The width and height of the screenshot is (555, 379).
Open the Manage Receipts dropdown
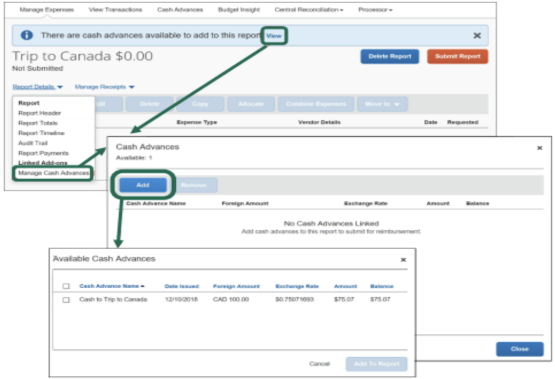104,87
